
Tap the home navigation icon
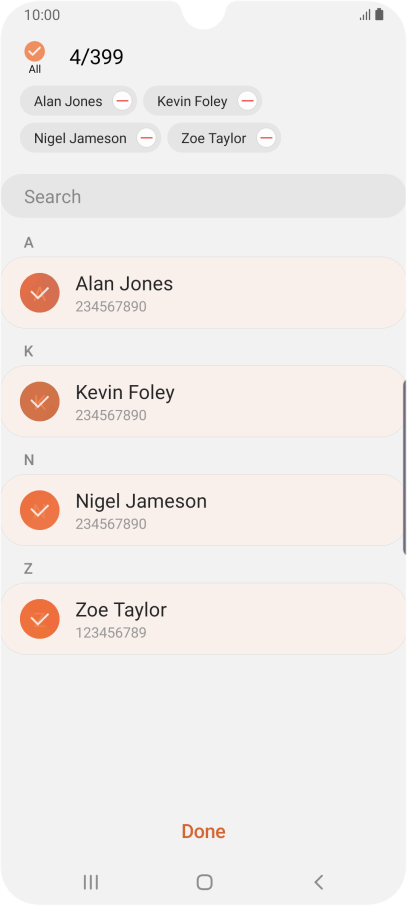pos(205,882)
